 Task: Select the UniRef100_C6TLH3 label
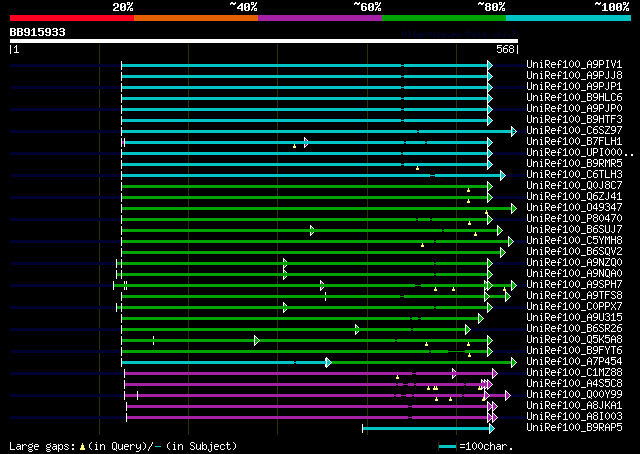click(x=574, y=175)
